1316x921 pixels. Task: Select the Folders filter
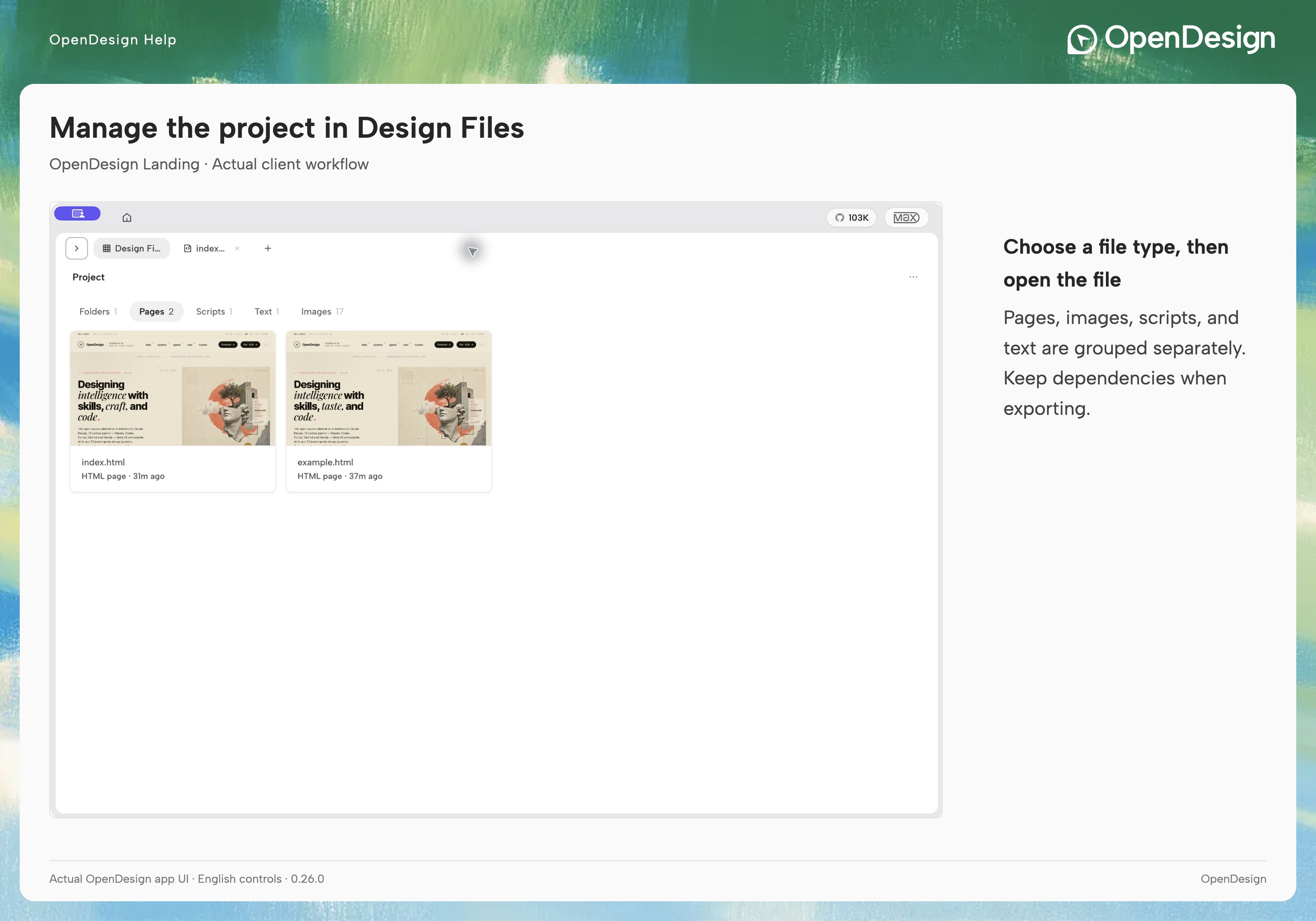pyautogui.click(x=98, y=311)
